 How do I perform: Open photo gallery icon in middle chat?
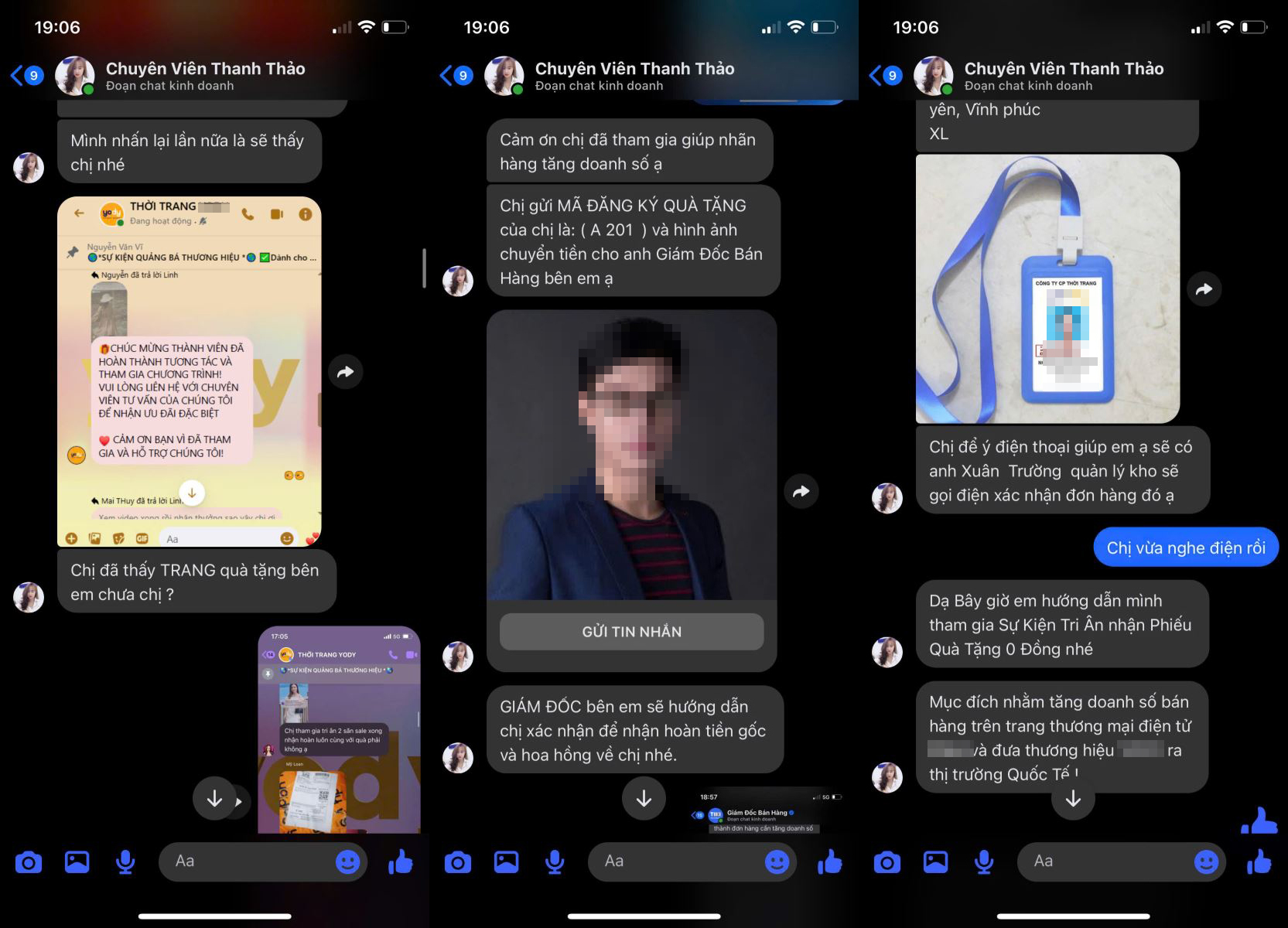click(506, 861)
